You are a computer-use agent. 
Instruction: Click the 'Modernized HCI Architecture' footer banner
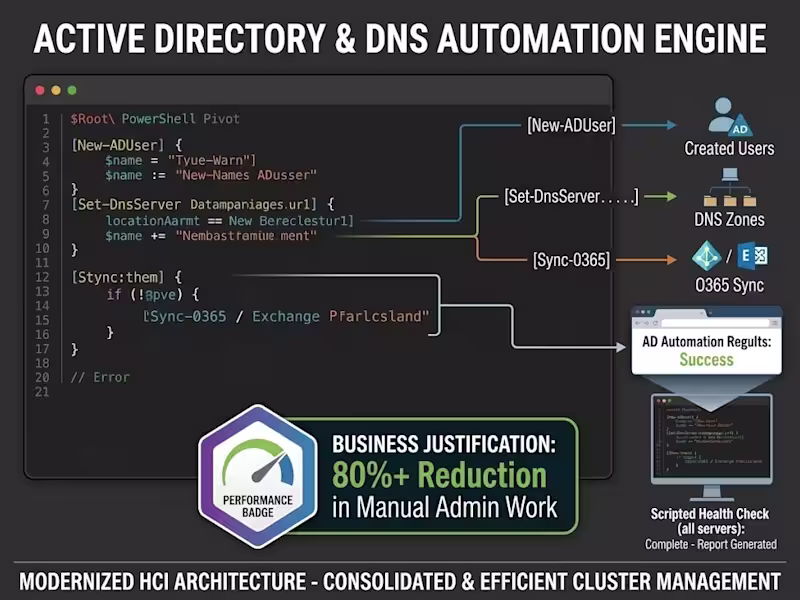pyautogui.click(x=400, y=582)
